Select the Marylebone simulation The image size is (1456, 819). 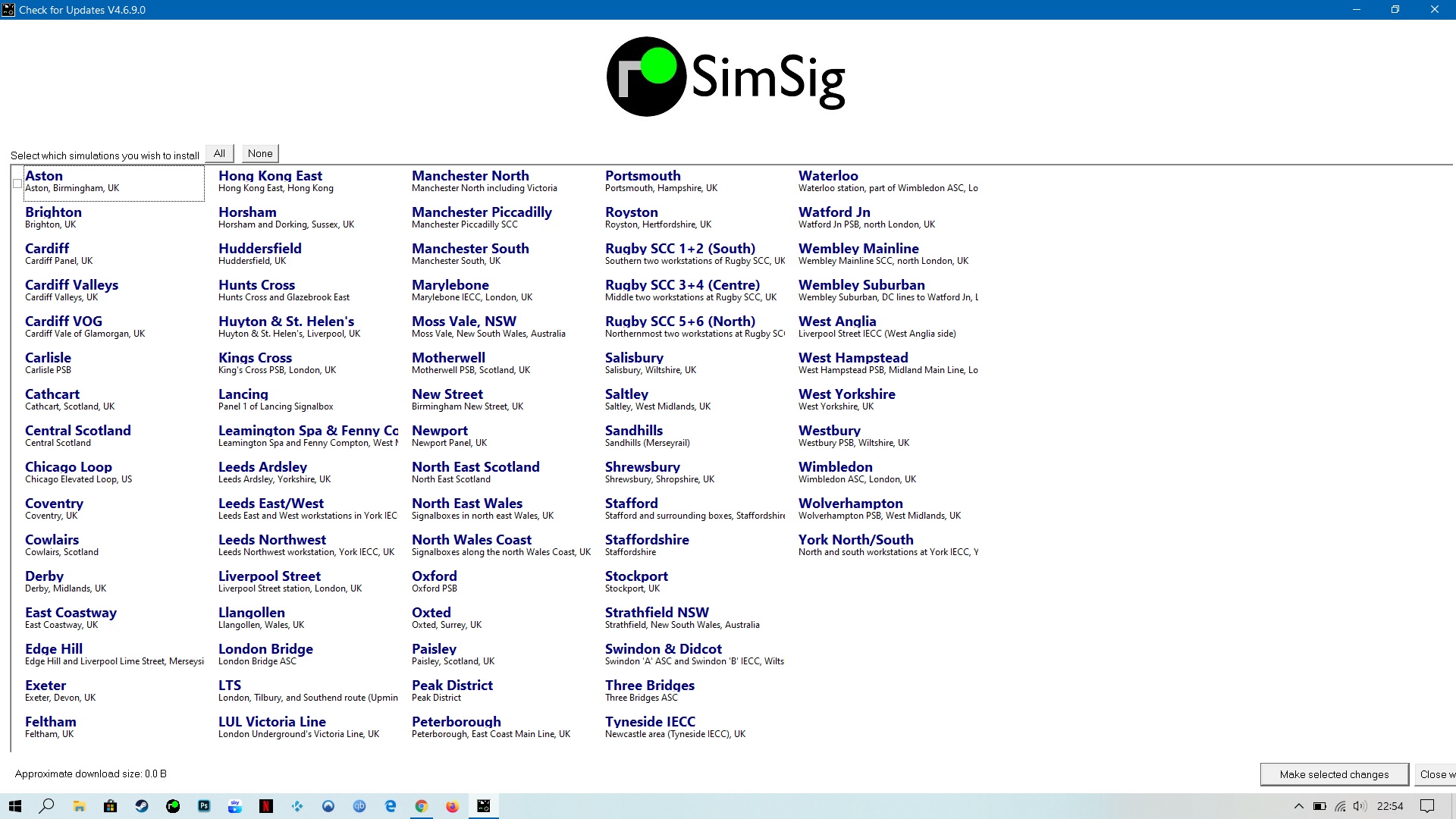click(472, 290)
